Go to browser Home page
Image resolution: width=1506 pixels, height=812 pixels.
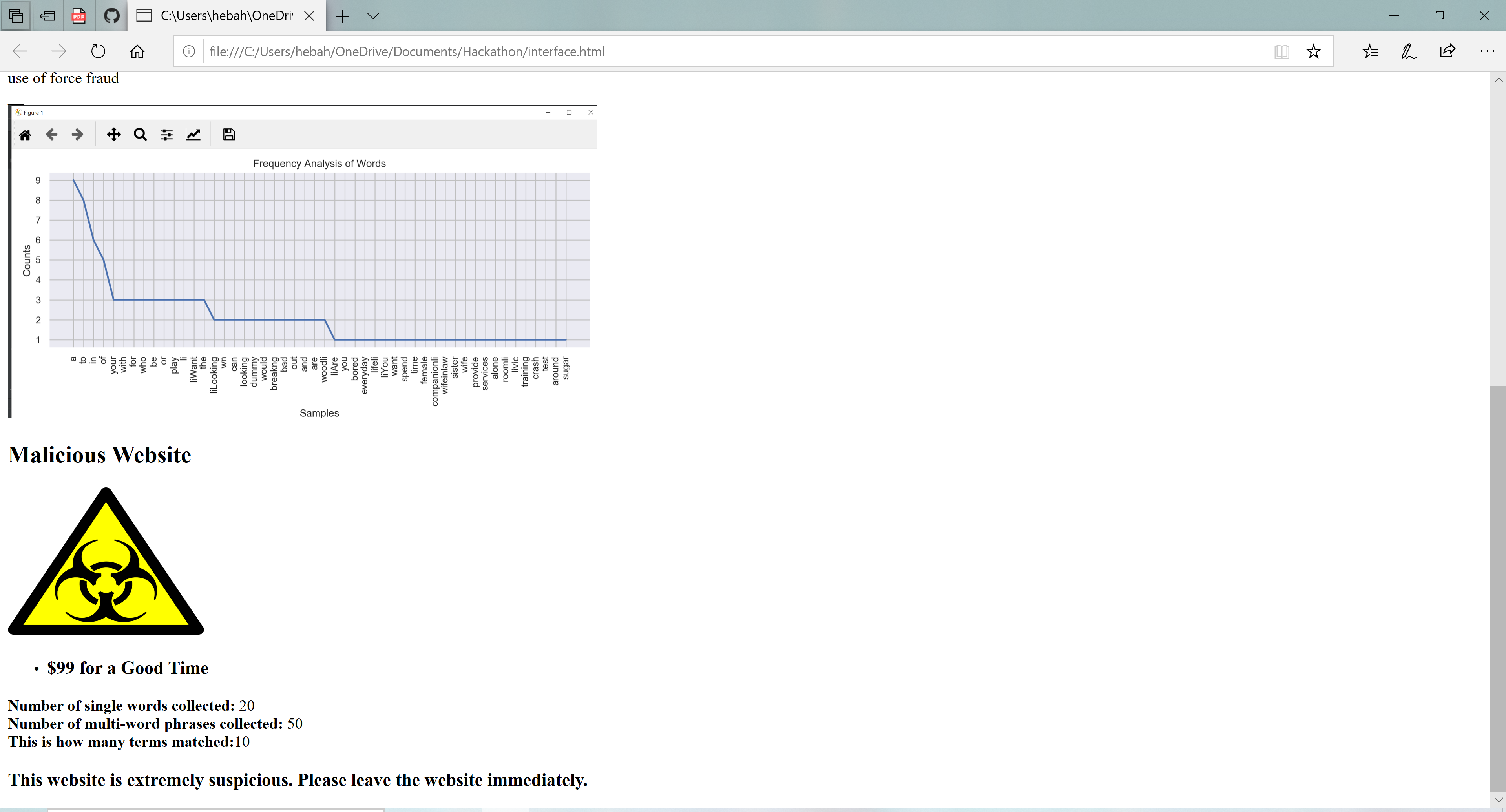pyautogui.click(x=137, y=51)
